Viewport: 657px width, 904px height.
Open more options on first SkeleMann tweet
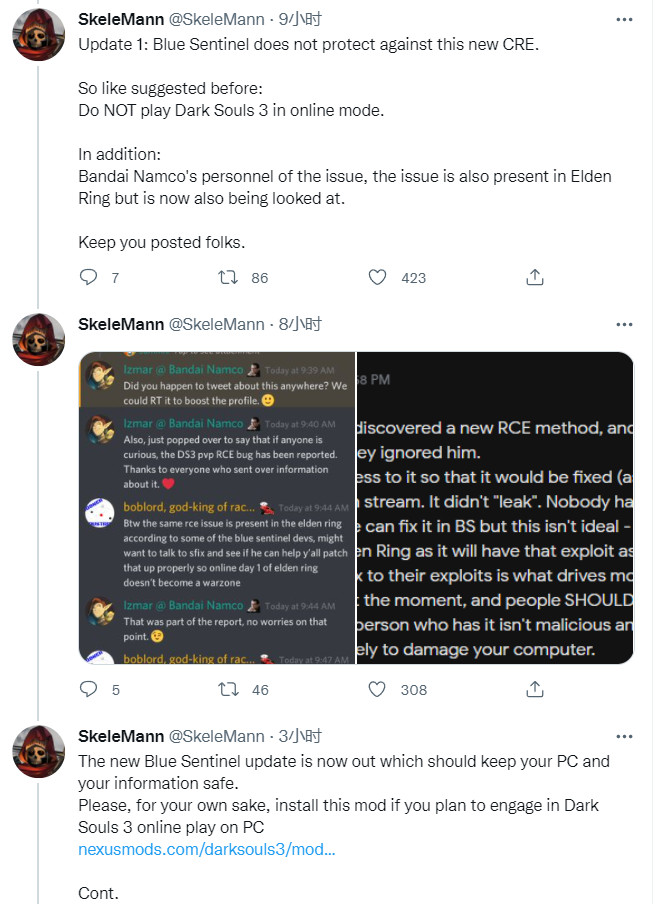[624, 20]
